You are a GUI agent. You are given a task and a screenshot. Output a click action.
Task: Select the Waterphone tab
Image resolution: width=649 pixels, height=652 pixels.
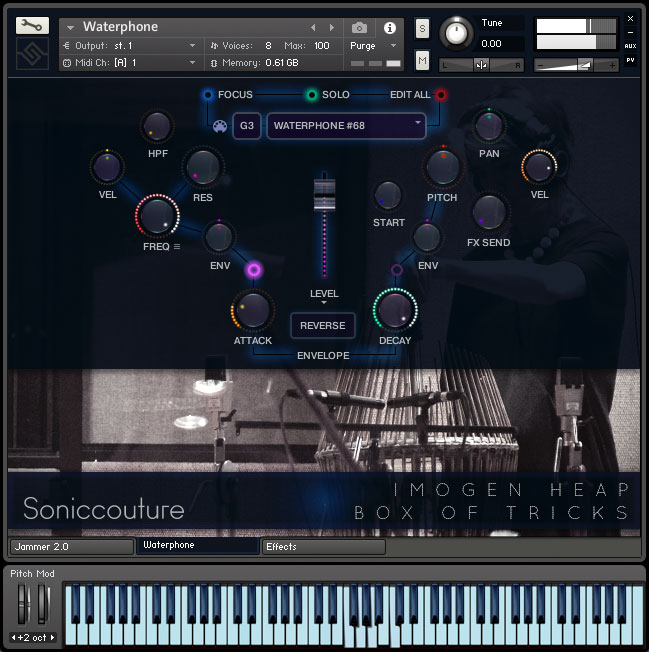198,546
